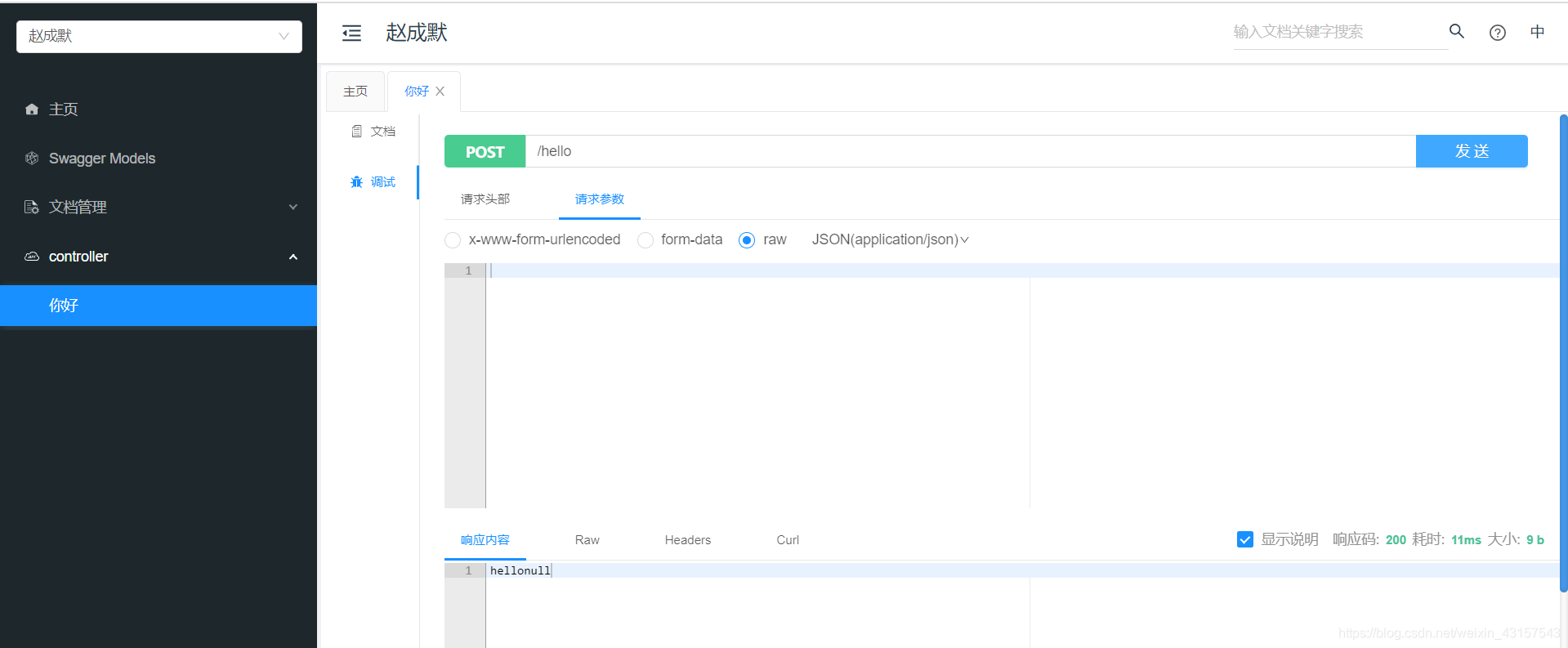Viewport: 1568px width, 648px height.
Task: Click the 赵成默 page title
Action: (417, 33)
